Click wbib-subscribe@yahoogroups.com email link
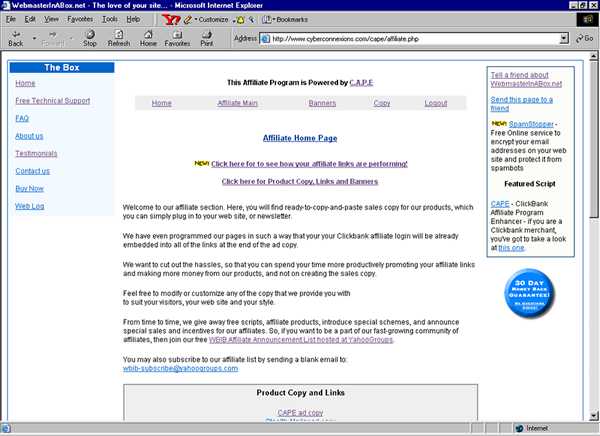Screen dimensions: 600x436 (x=180, y=368)
